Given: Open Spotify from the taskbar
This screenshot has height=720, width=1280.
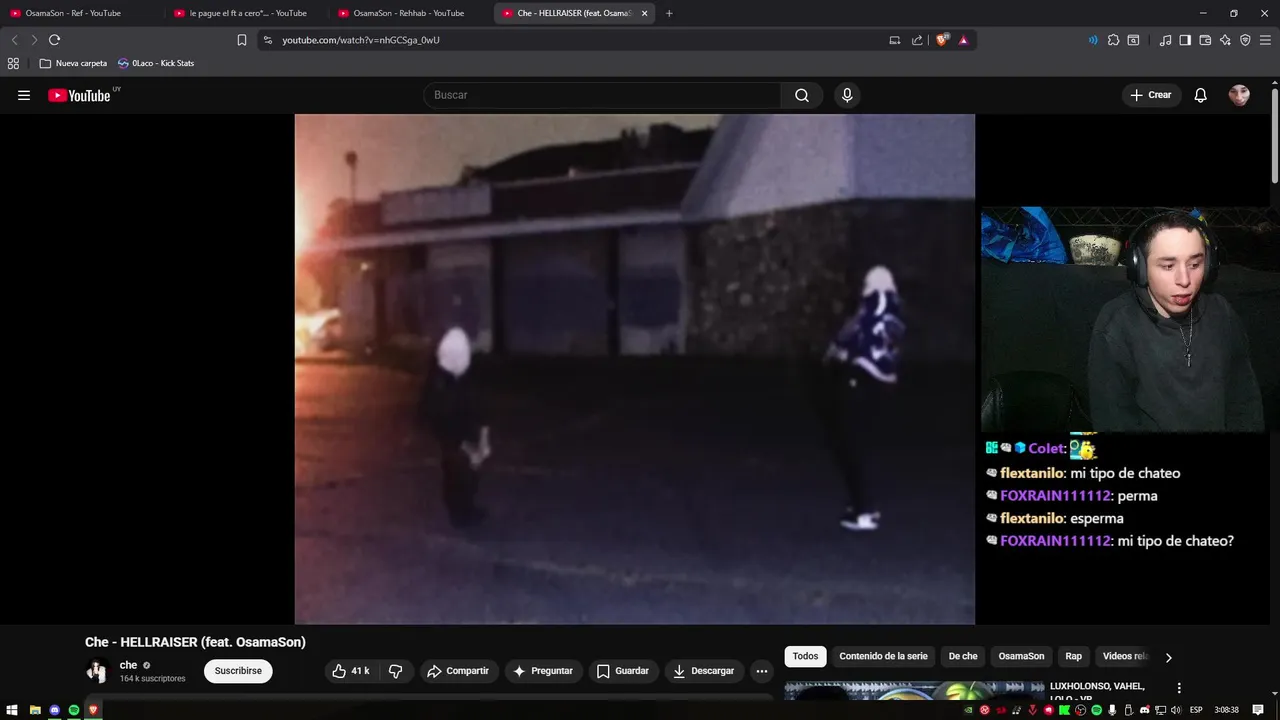Looking at the screenshot, I should click(74, 710).
